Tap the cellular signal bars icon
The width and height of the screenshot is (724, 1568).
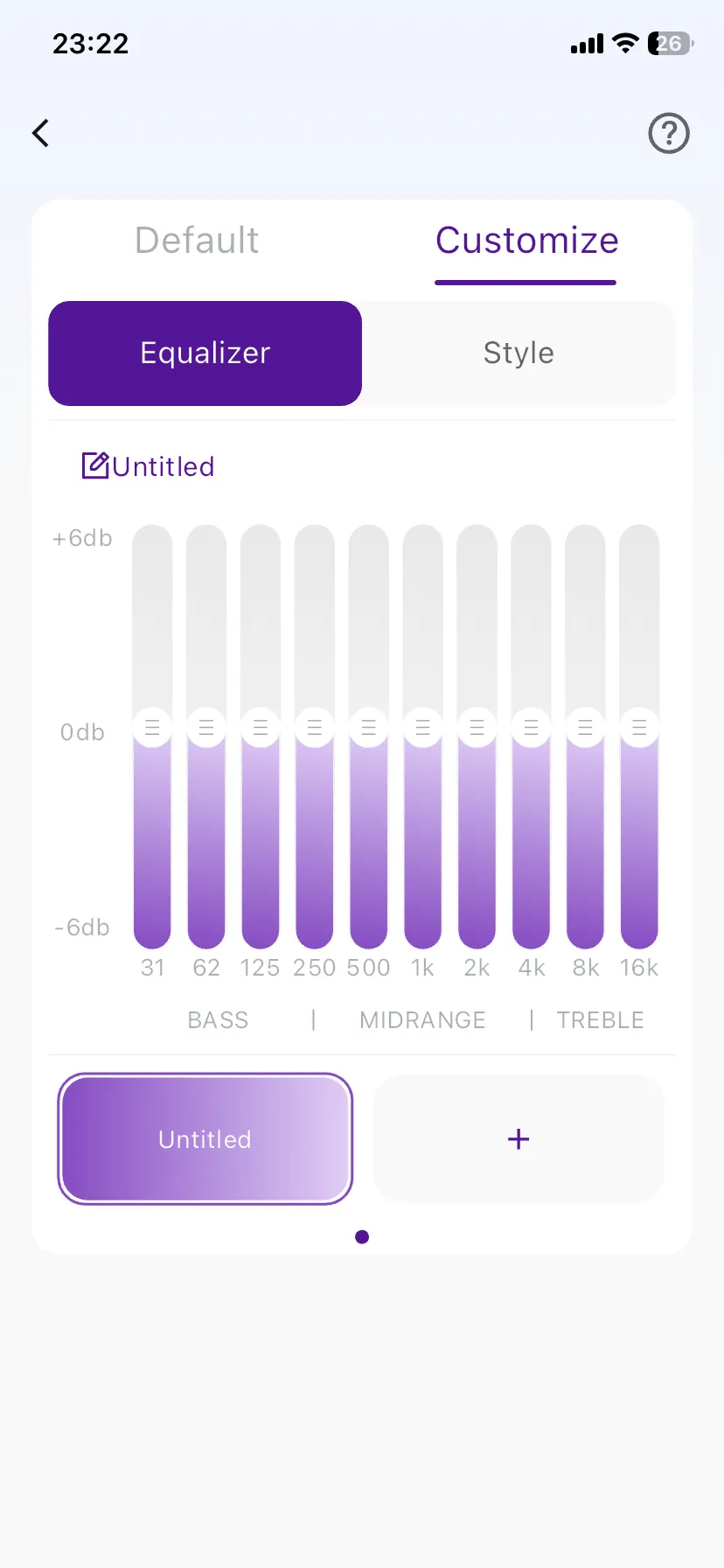click(587, 44)
